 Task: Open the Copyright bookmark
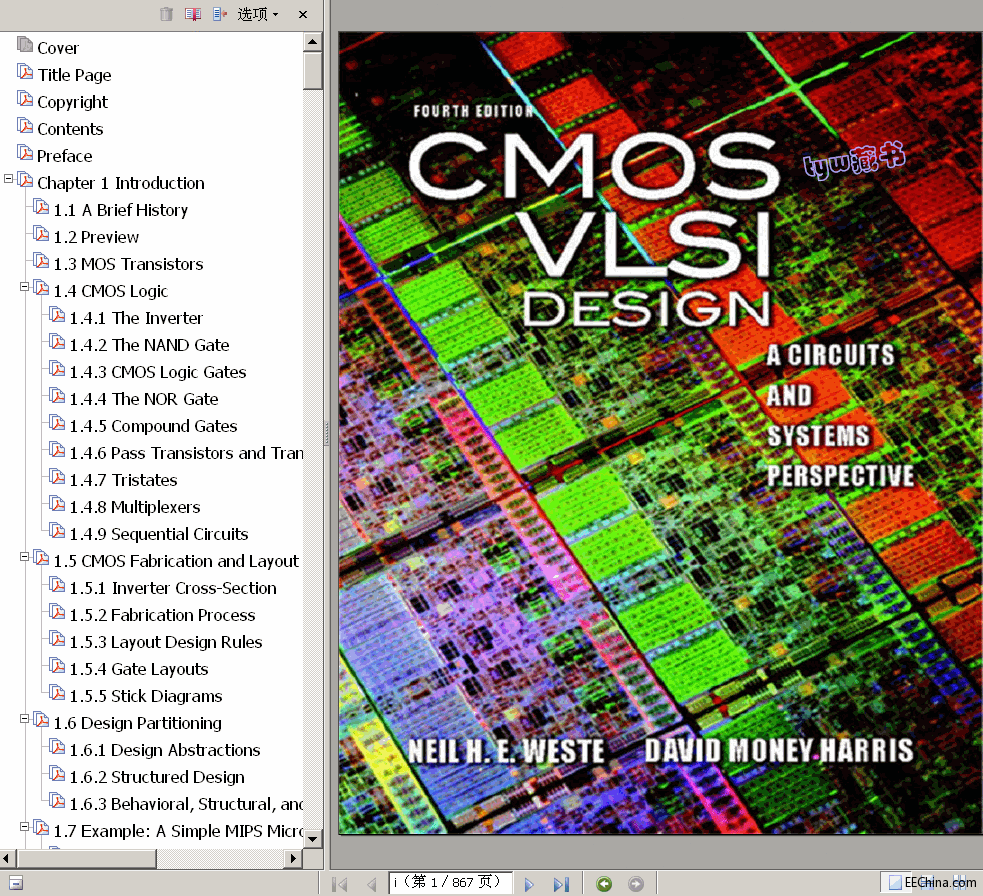(70, 101)
